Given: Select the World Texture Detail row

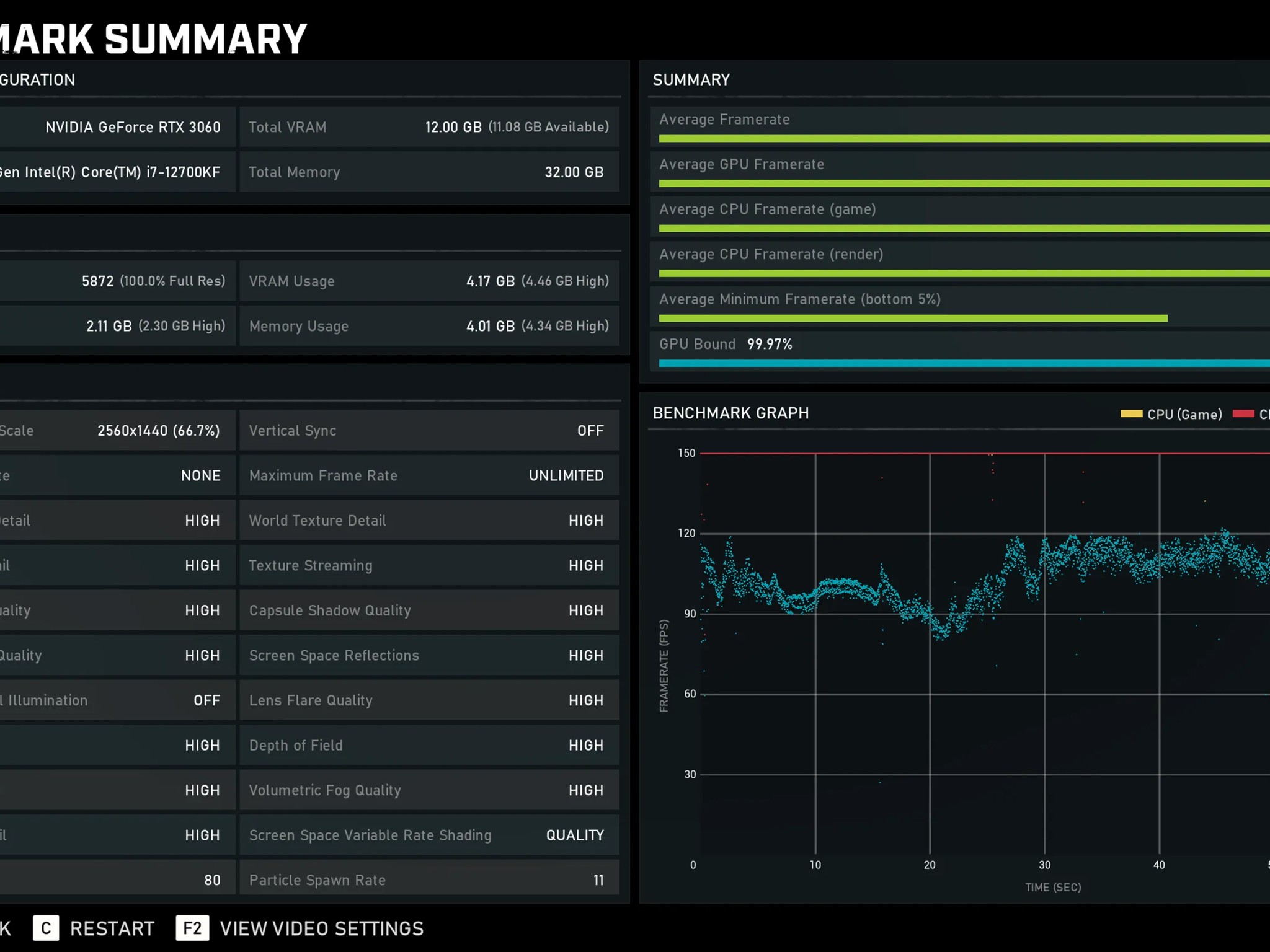Looking at the screenshot, I should [x=429, y=520].
